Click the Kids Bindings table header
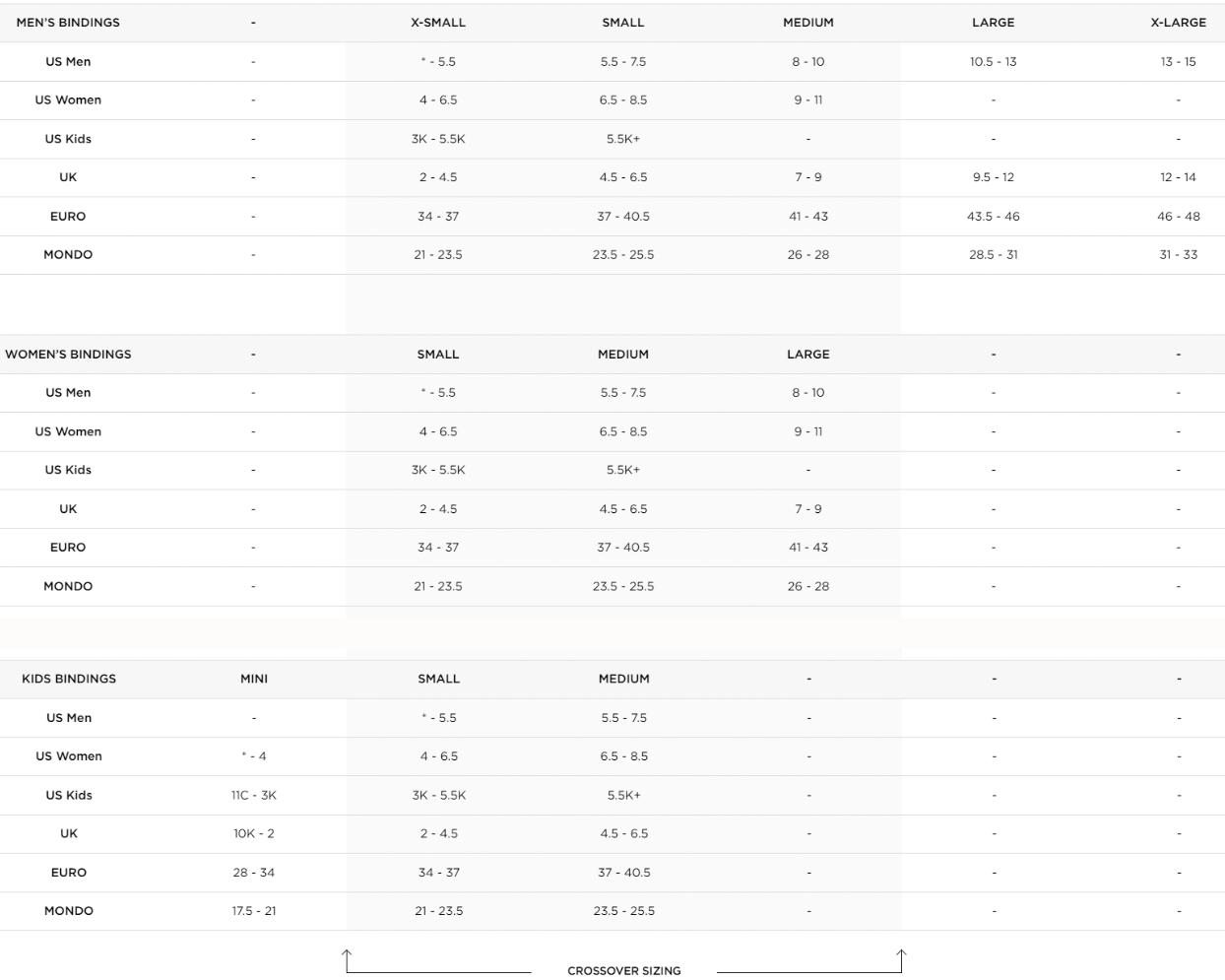 (69, 679)
